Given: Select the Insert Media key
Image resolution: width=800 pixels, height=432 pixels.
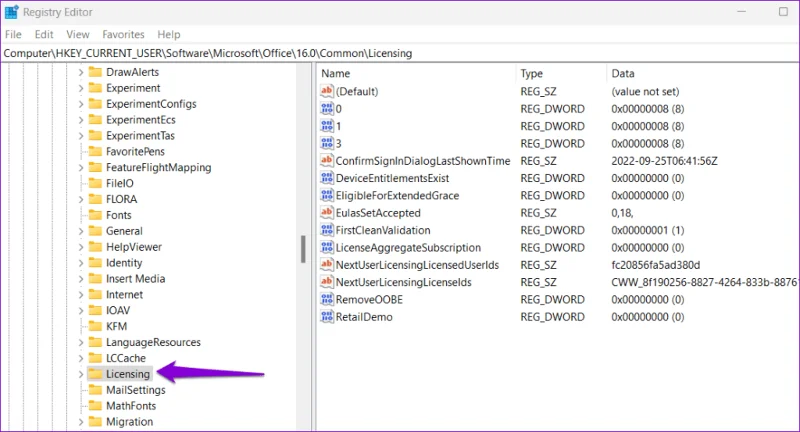Looking at the screenshot, I should [135, 278].
